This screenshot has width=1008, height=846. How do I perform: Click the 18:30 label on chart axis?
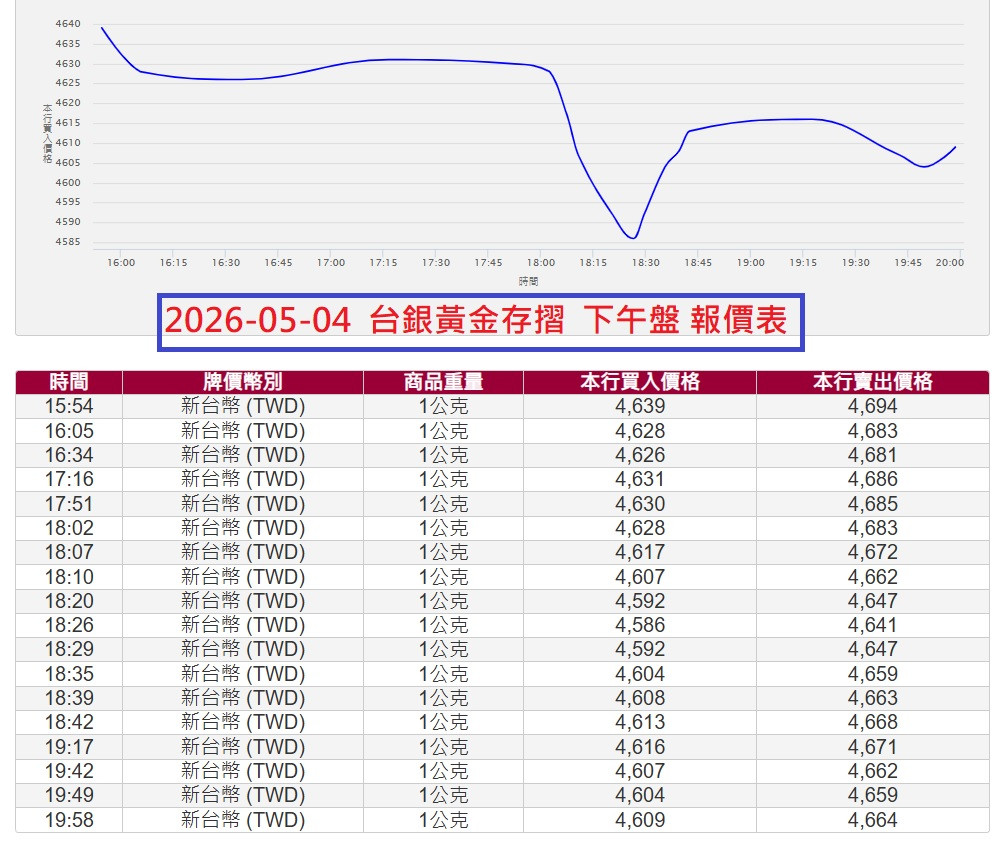pyautogui.click(x=645, y=262)
